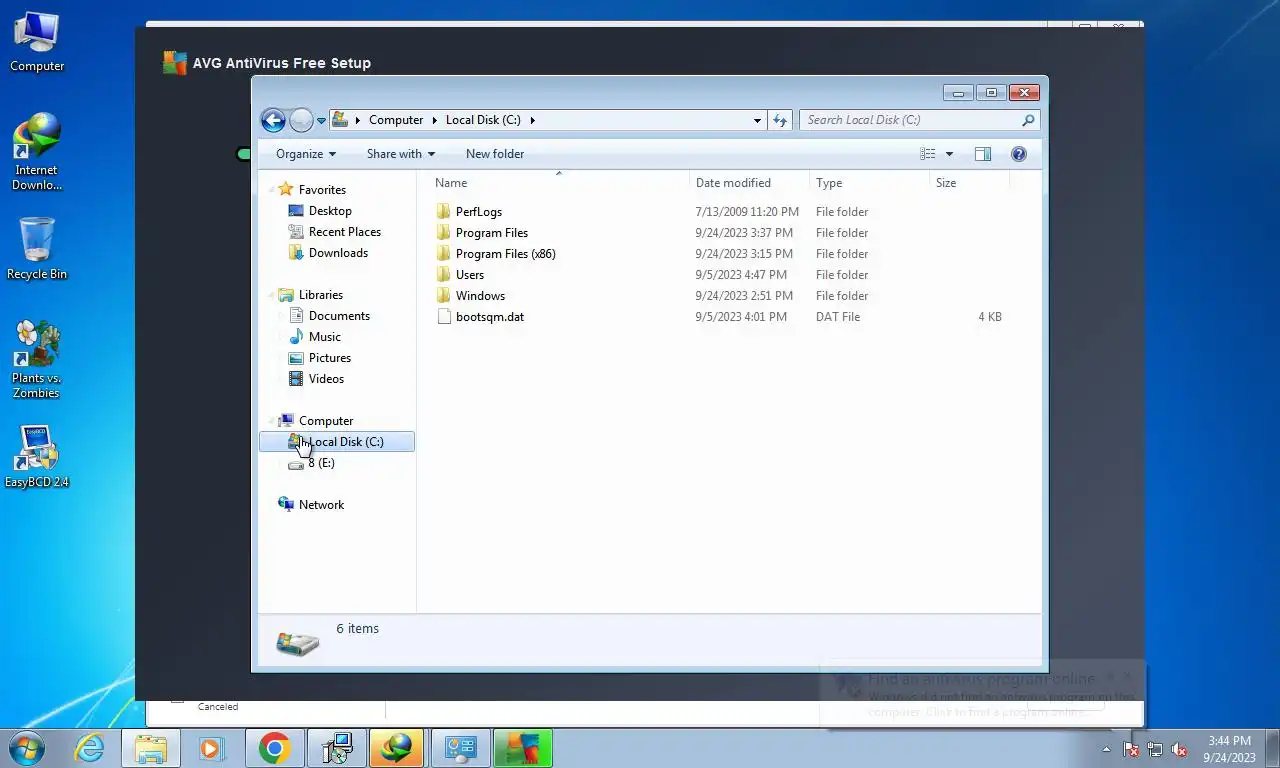1280x768 pixels.
Task: Click the greyed Forward arrow button
Action: click(x=302, y=120)
